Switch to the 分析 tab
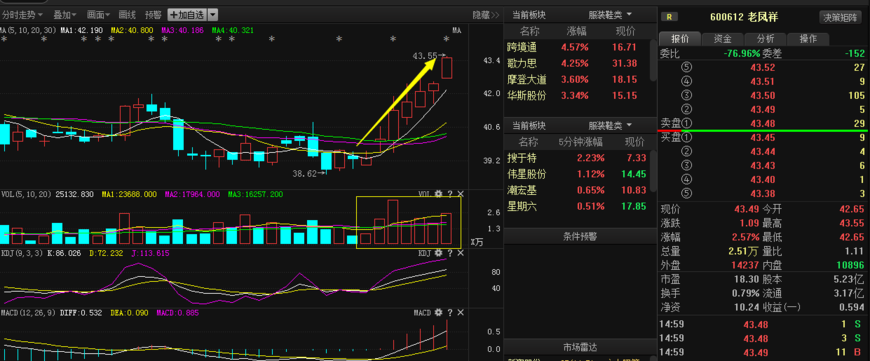 (x=765, y=39)
